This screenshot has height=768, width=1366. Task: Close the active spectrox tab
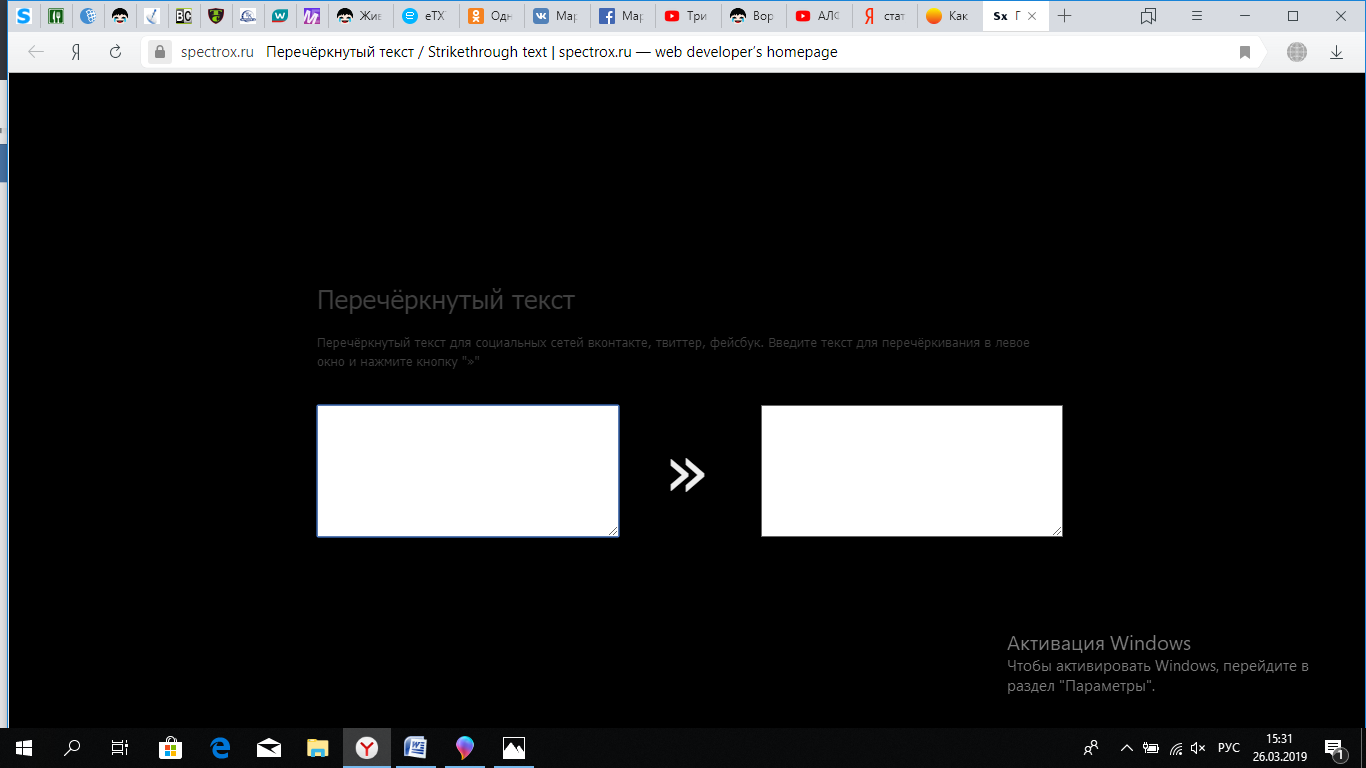coord(1034,16)
